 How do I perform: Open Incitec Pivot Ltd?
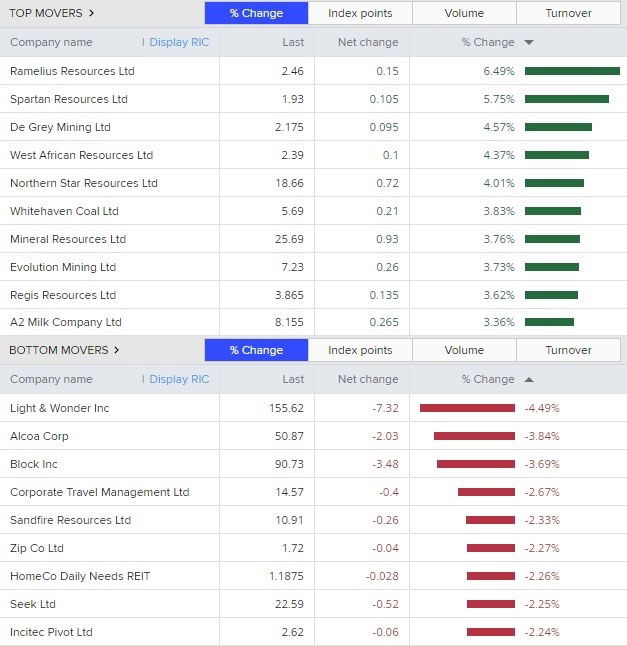[x=51, y=632]
